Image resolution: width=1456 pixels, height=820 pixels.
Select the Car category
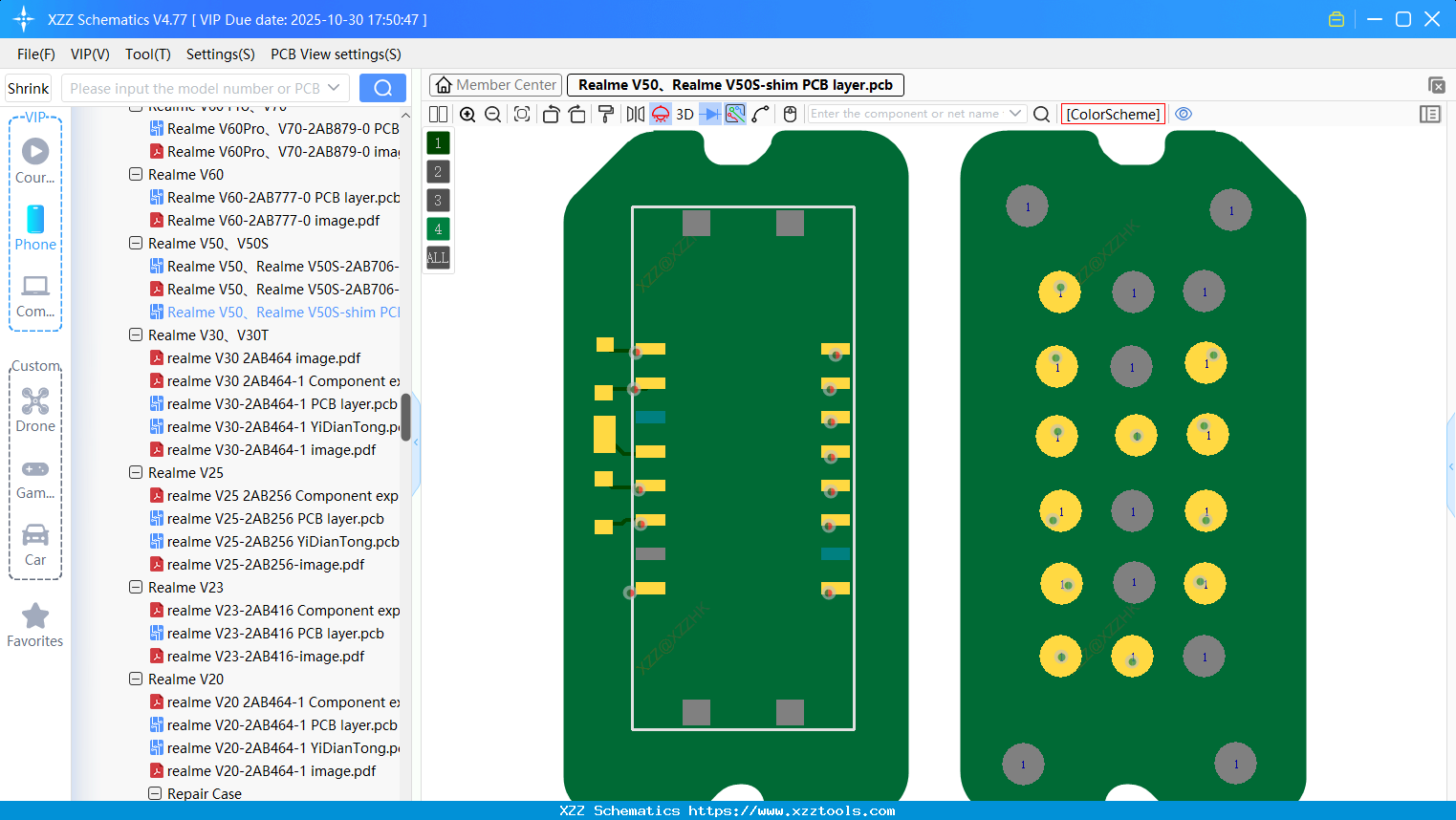pos(35,546)
